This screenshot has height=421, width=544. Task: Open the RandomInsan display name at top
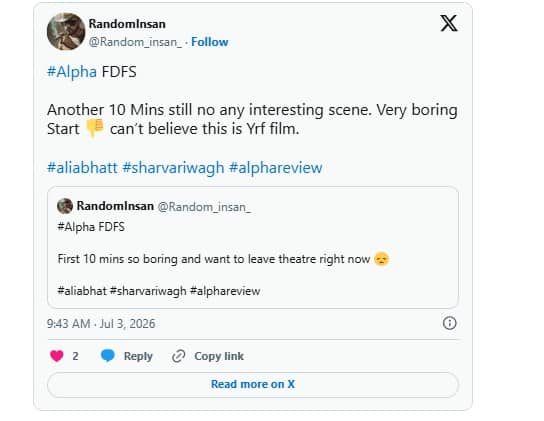coord(127,24)
